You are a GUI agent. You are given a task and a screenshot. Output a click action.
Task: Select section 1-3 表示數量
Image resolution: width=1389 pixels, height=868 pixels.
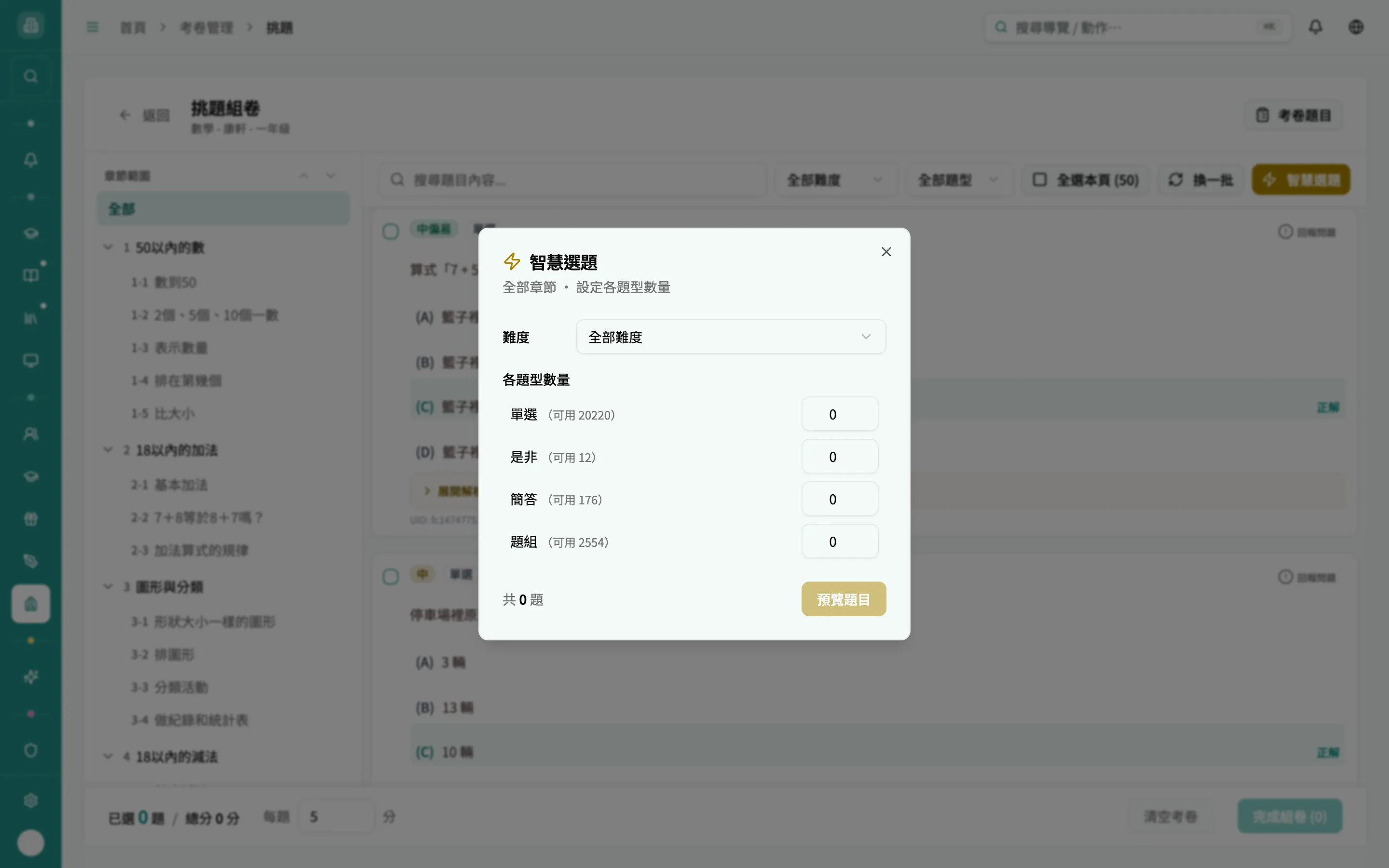click(x=169, y=348)
